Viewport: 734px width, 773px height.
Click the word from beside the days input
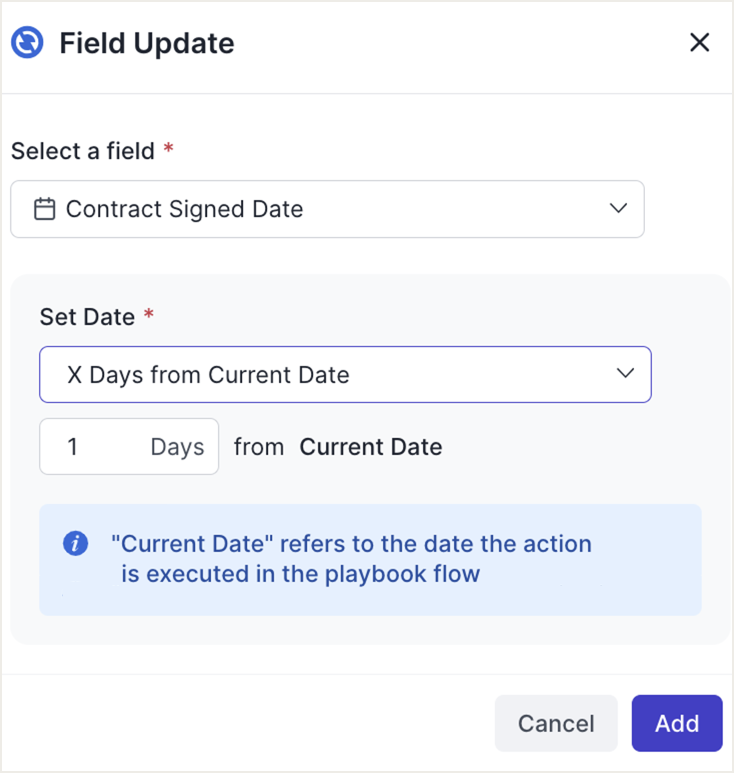click(259, 447)
